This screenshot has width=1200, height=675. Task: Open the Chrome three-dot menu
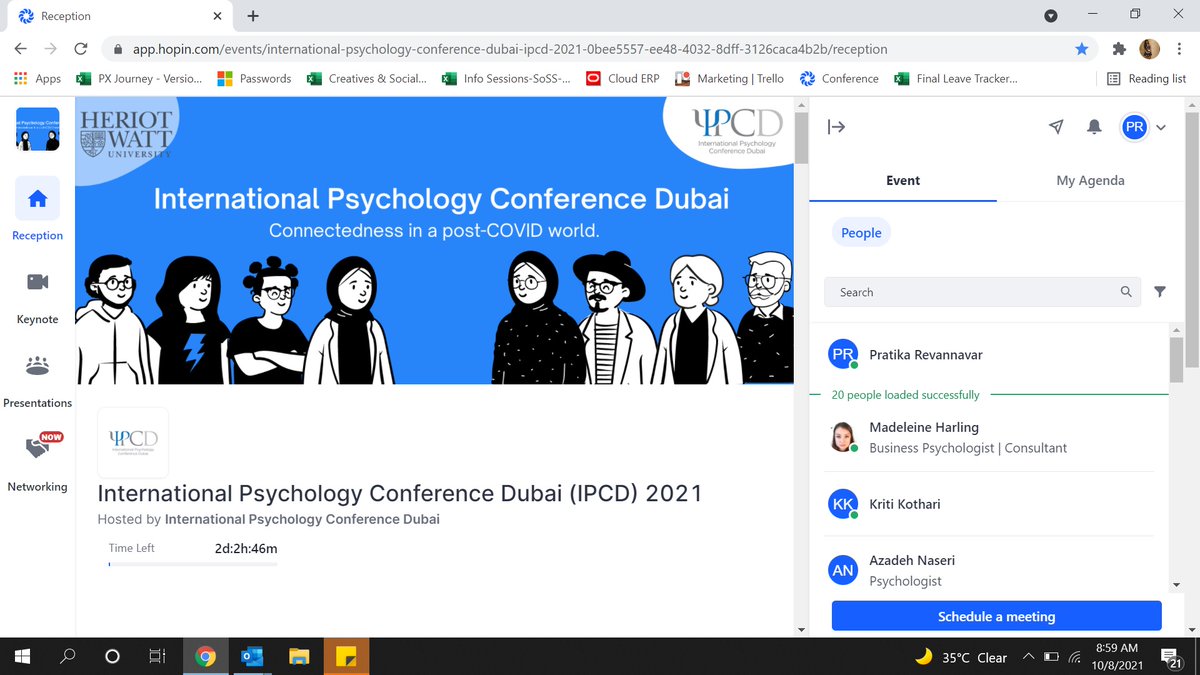click(1180, 48)
